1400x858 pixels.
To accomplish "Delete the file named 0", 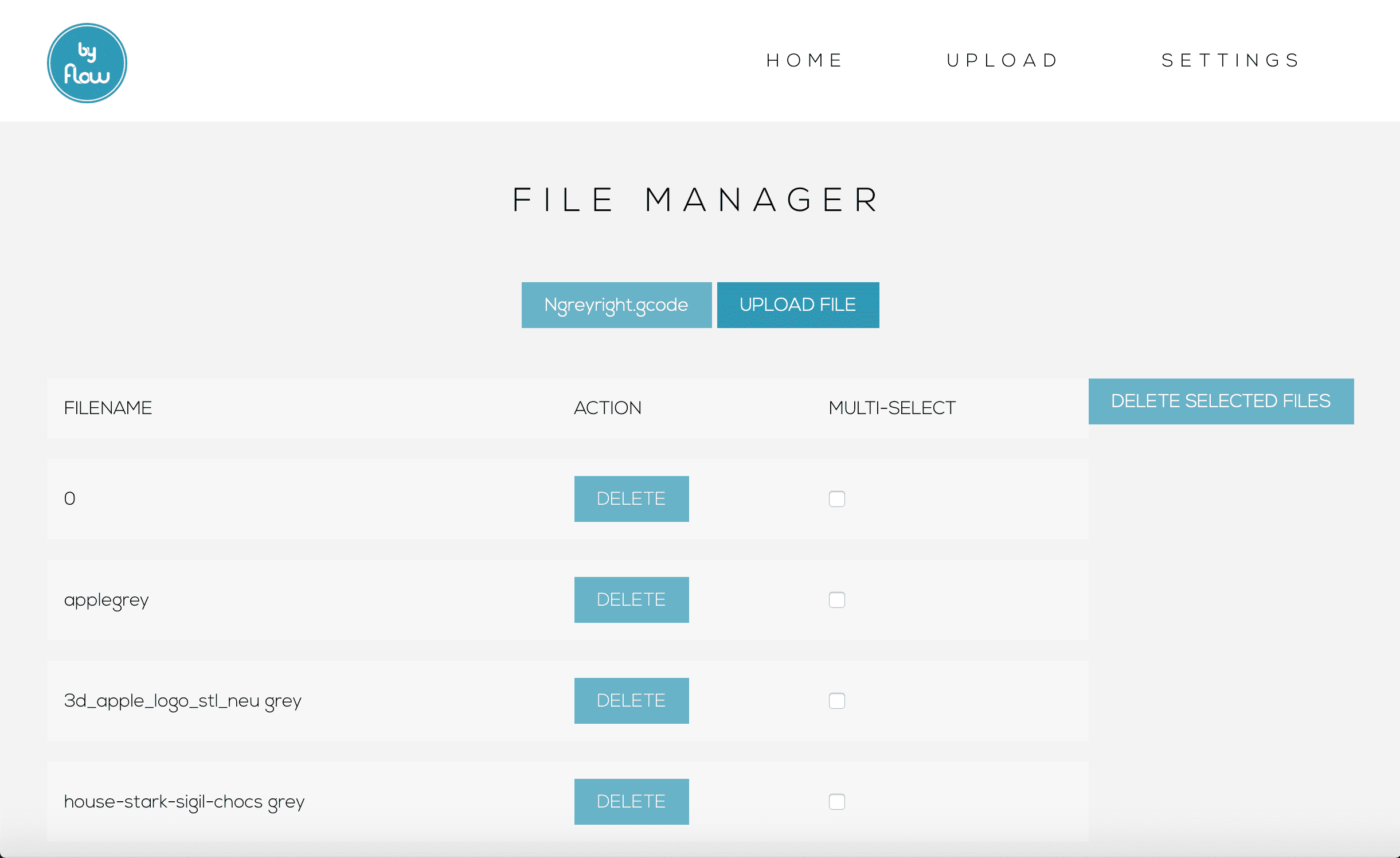I will tap(631, 498).
